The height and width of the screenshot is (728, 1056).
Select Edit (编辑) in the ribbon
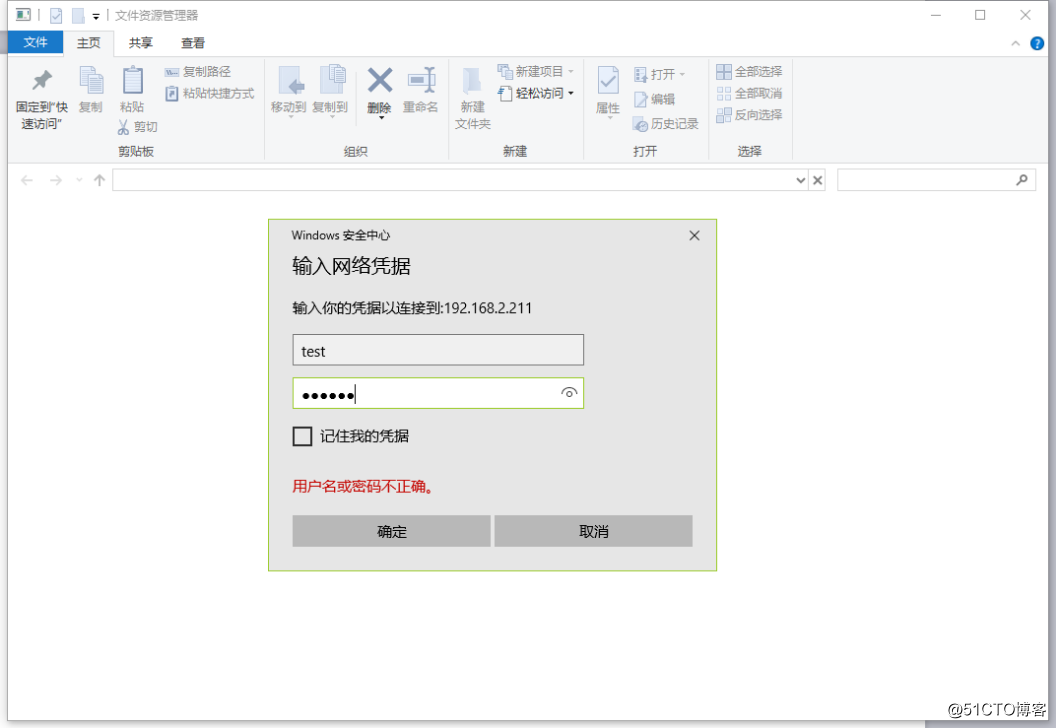pyautogui.click(x=655, y=99)
